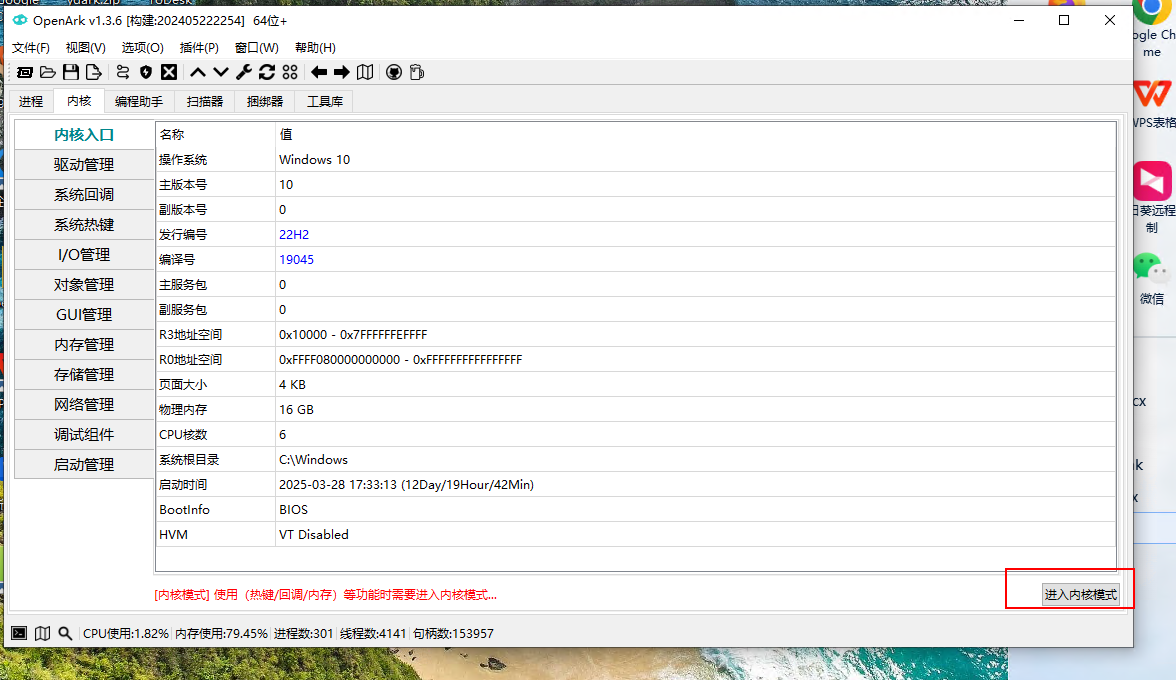Click the GitHub cat icon

(x=394, y=72)
